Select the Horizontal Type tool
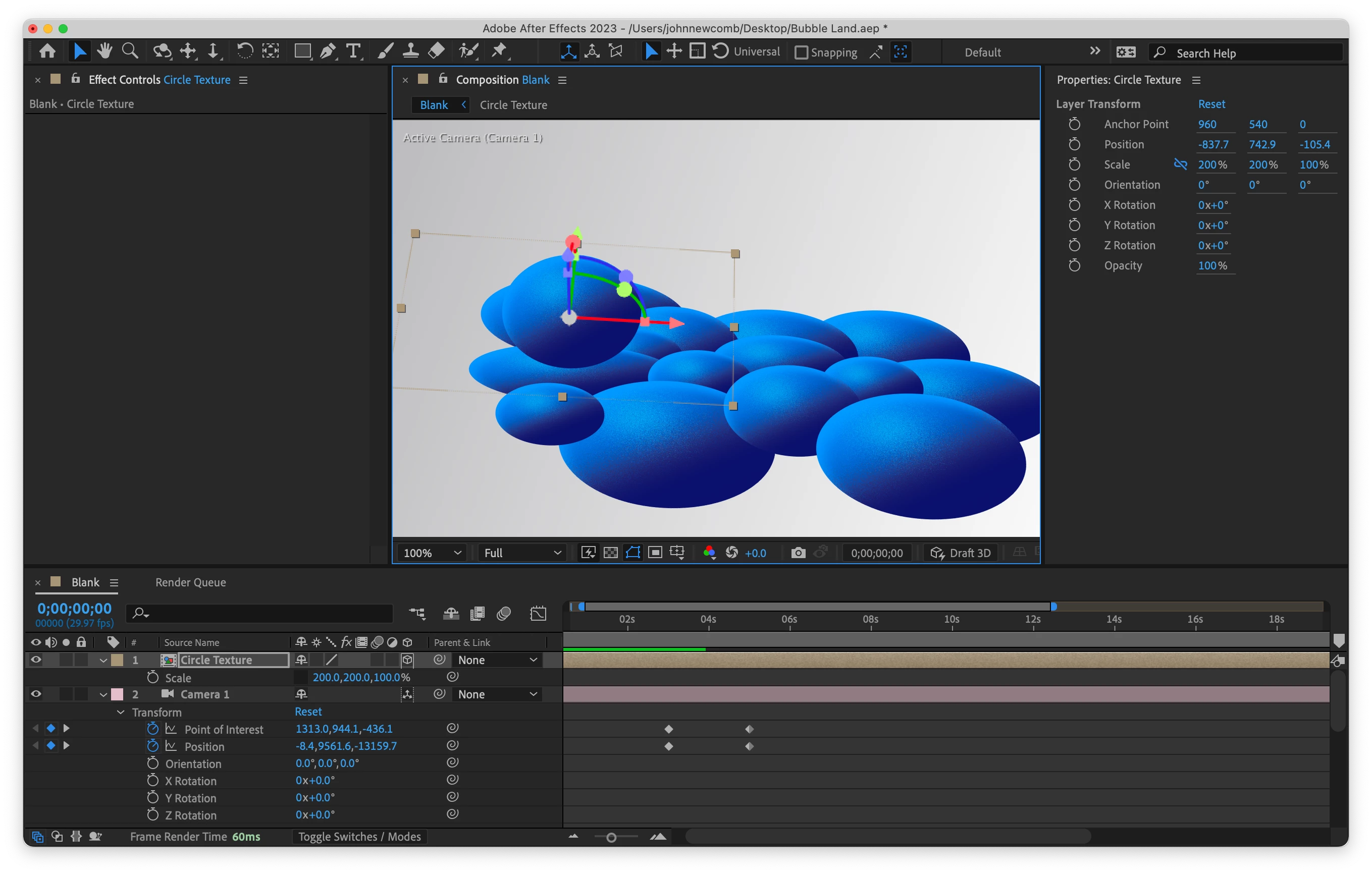Viewport: 1372px width, 874px height. [353, 51]
